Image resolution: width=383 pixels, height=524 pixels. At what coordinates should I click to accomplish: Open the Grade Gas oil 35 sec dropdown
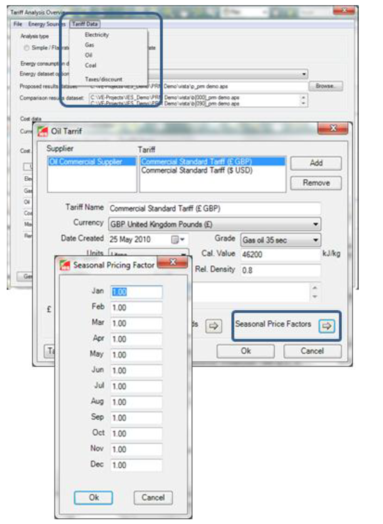(315, 240)
